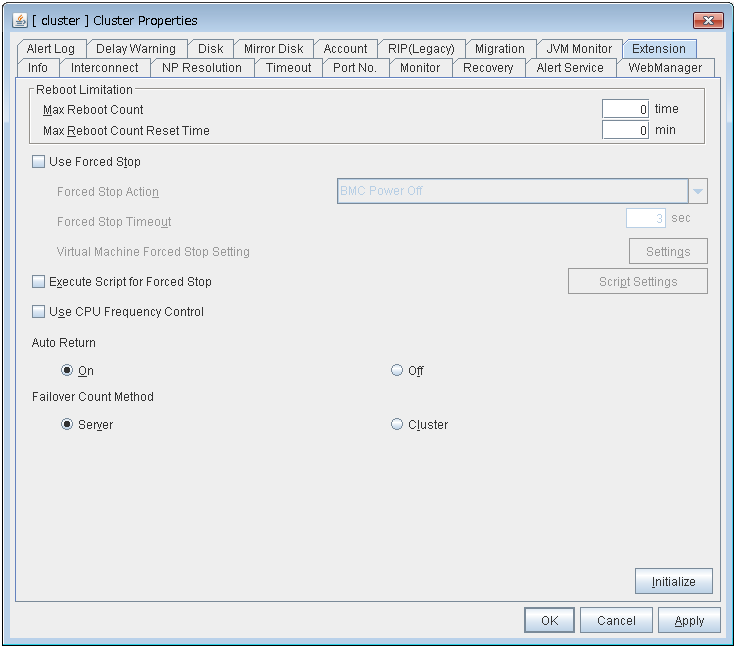Click the Initialize button
Screen dimensions: 736x648
click(673, 581)
